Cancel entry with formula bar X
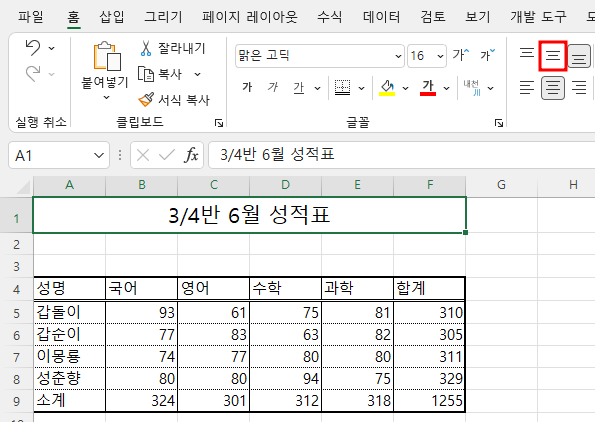 [x=143, y=155]
